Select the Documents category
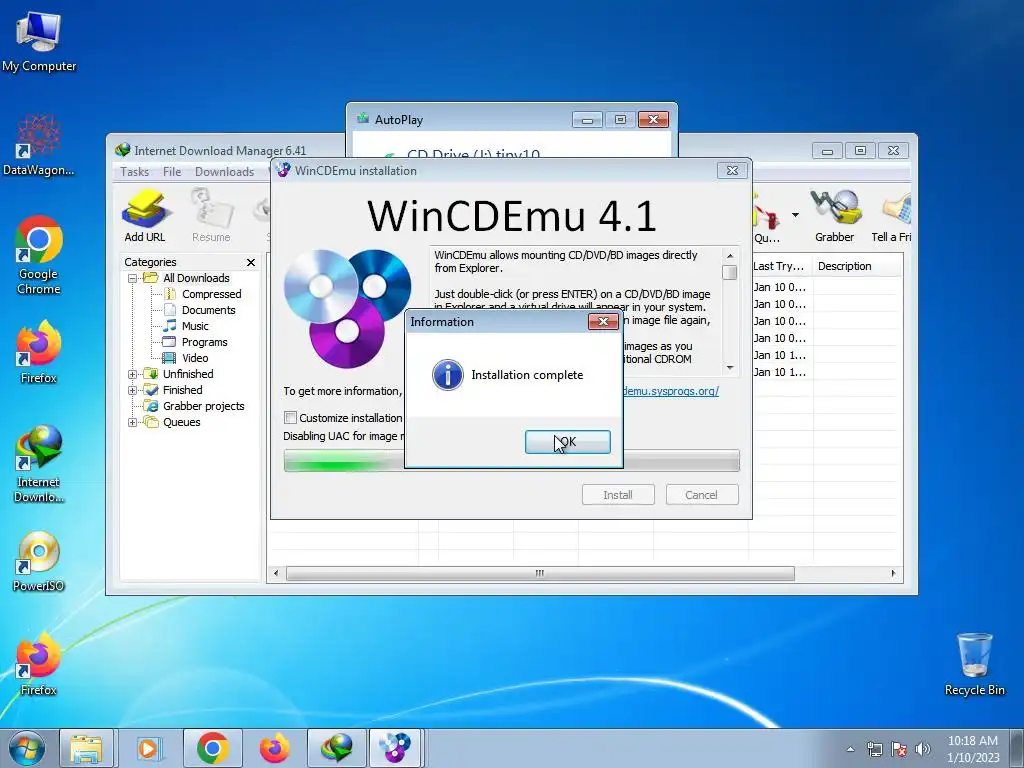Screen dimensions: 1024x768 tap(208, 310)
